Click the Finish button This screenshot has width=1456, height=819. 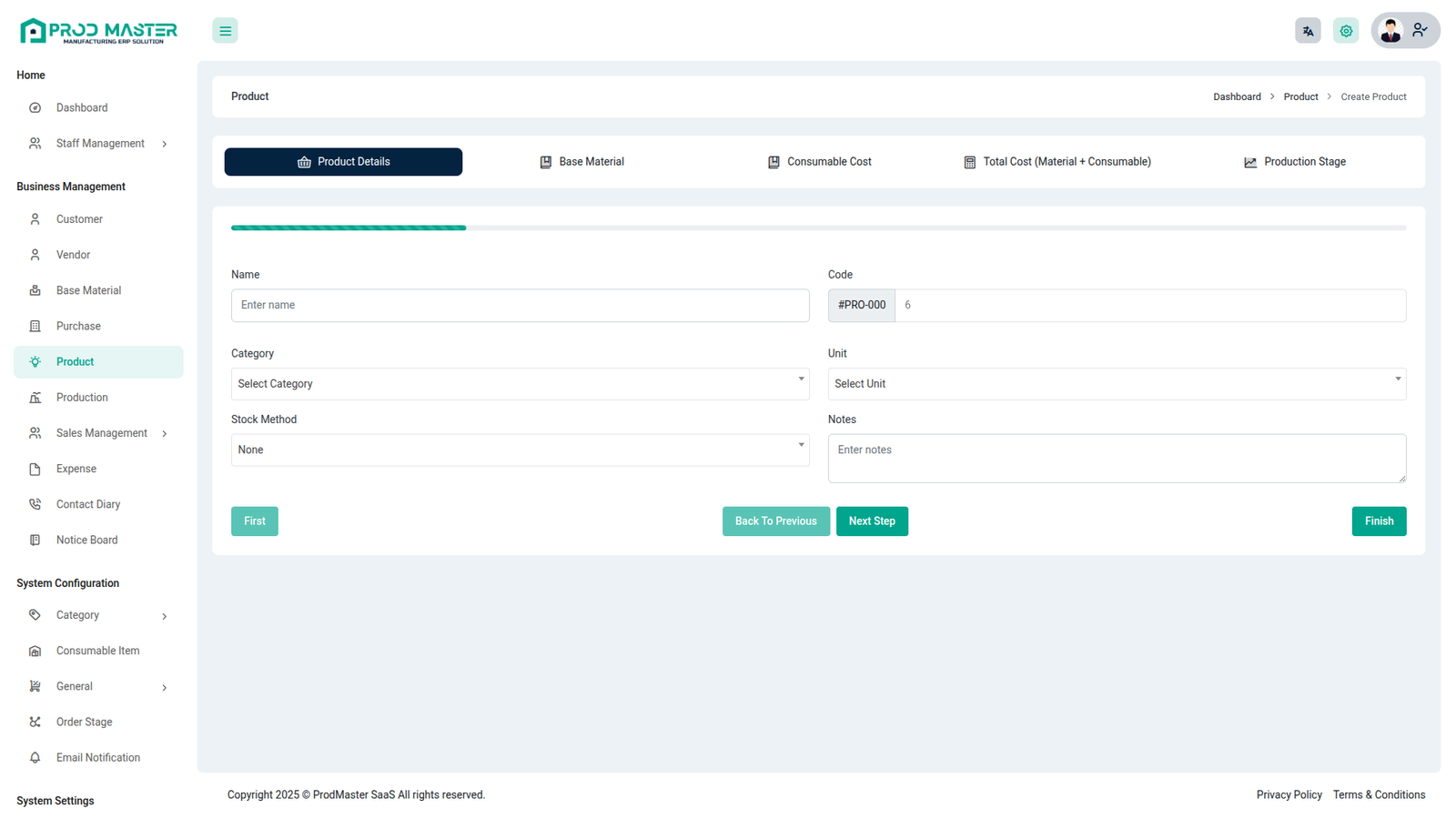pyautogui.click(x=1378, y=521)
